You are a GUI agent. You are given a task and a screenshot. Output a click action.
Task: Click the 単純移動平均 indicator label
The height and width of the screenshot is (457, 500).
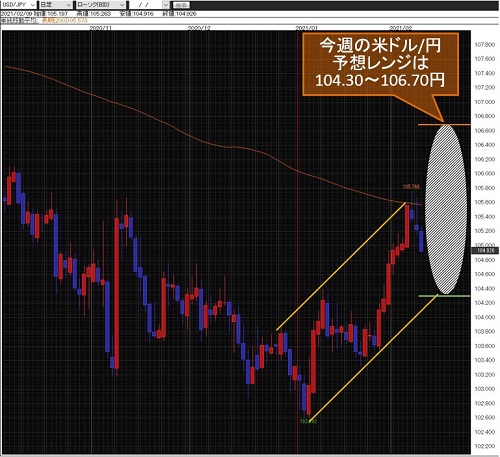click(x=19, y=20)
